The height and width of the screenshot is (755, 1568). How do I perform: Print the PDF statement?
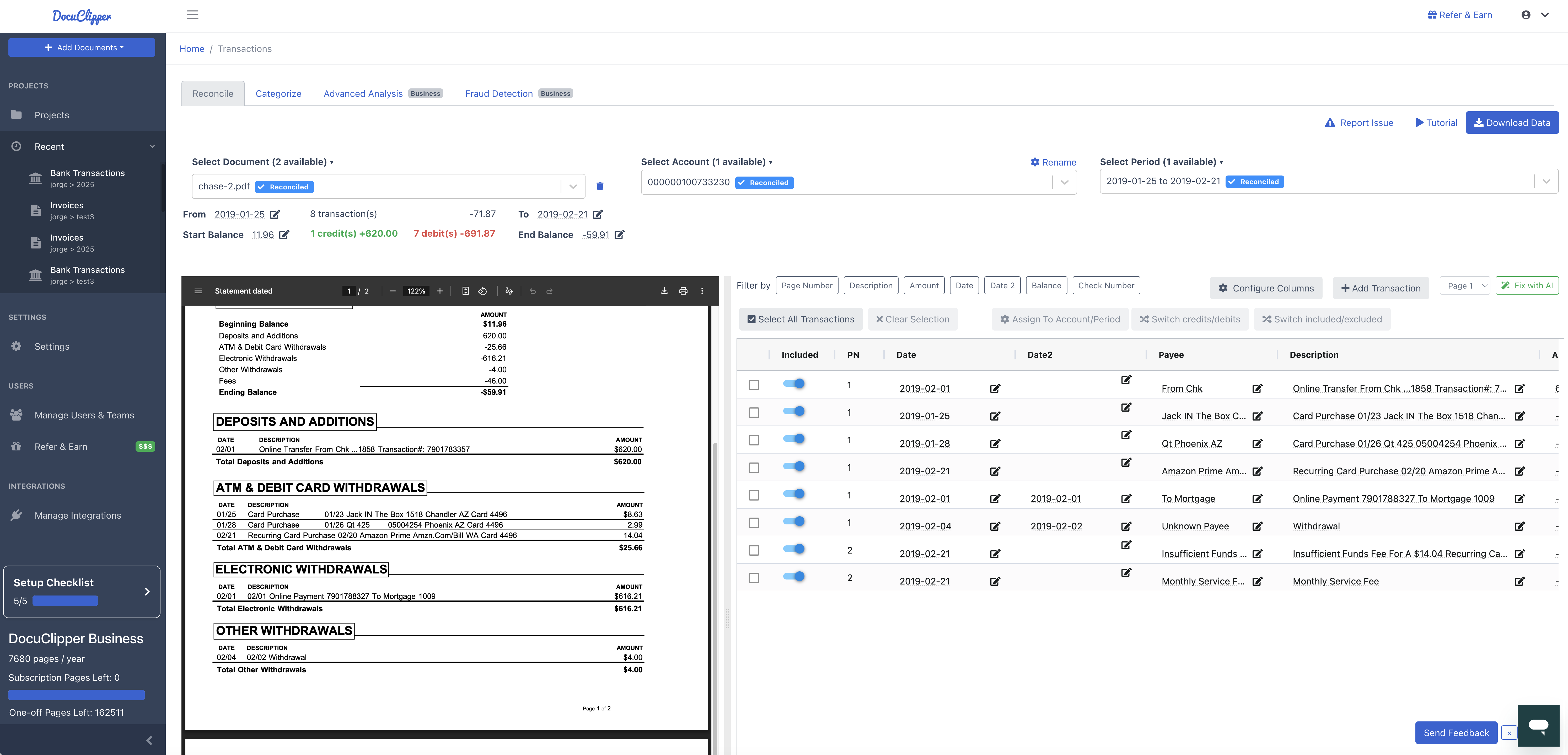683,291
